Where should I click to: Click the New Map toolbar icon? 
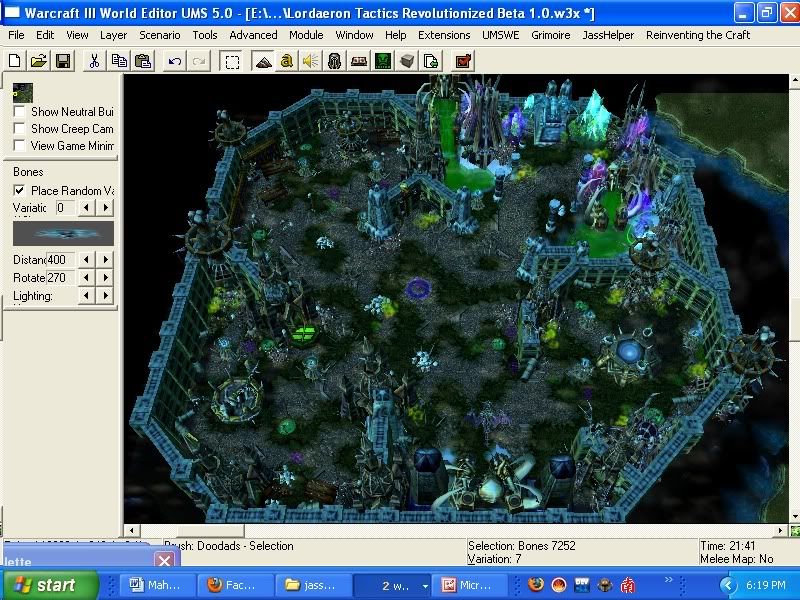coord(15,61)
